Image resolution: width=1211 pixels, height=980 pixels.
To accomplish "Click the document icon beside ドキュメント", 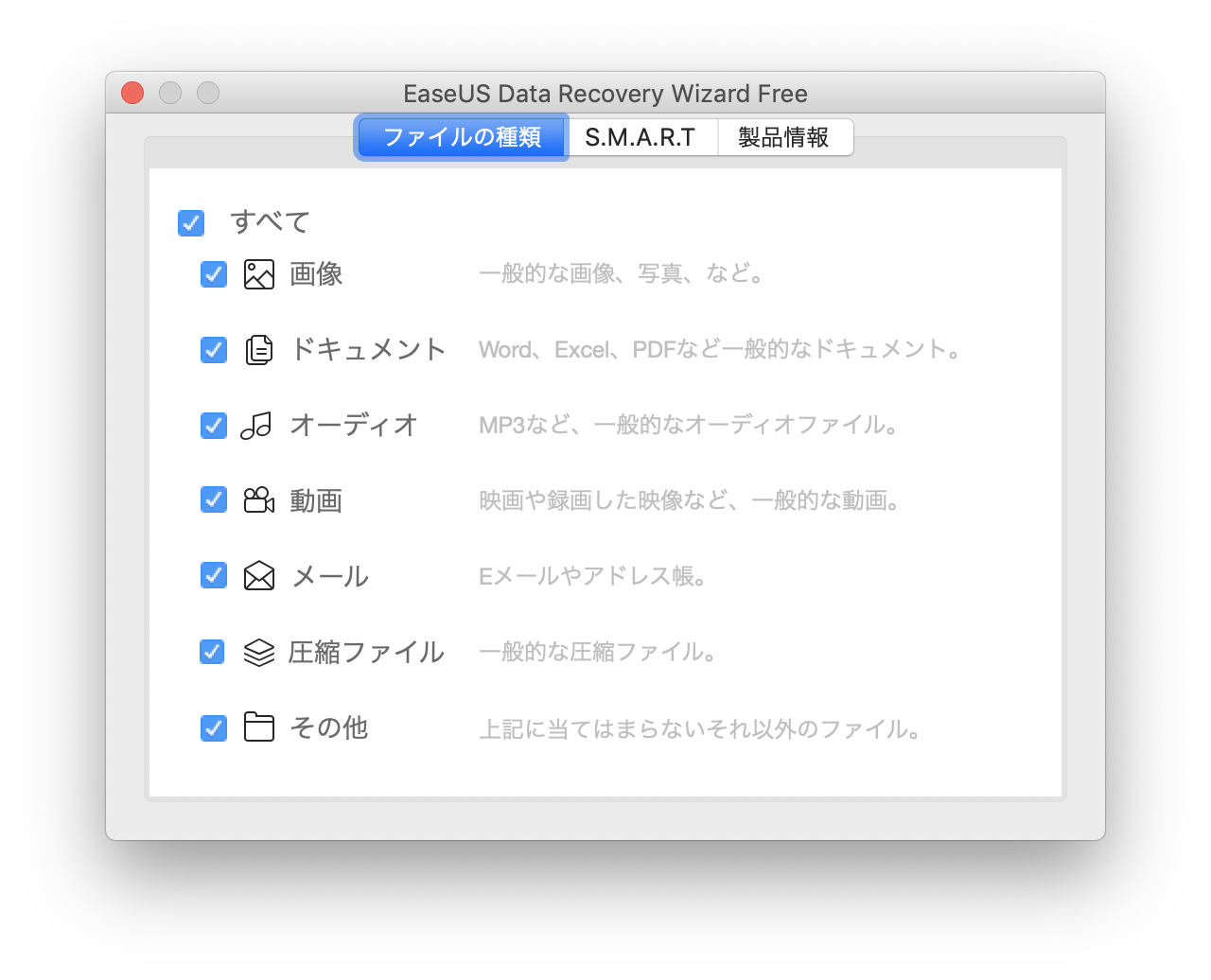I will pyautogui.click(x=258, y=350).
